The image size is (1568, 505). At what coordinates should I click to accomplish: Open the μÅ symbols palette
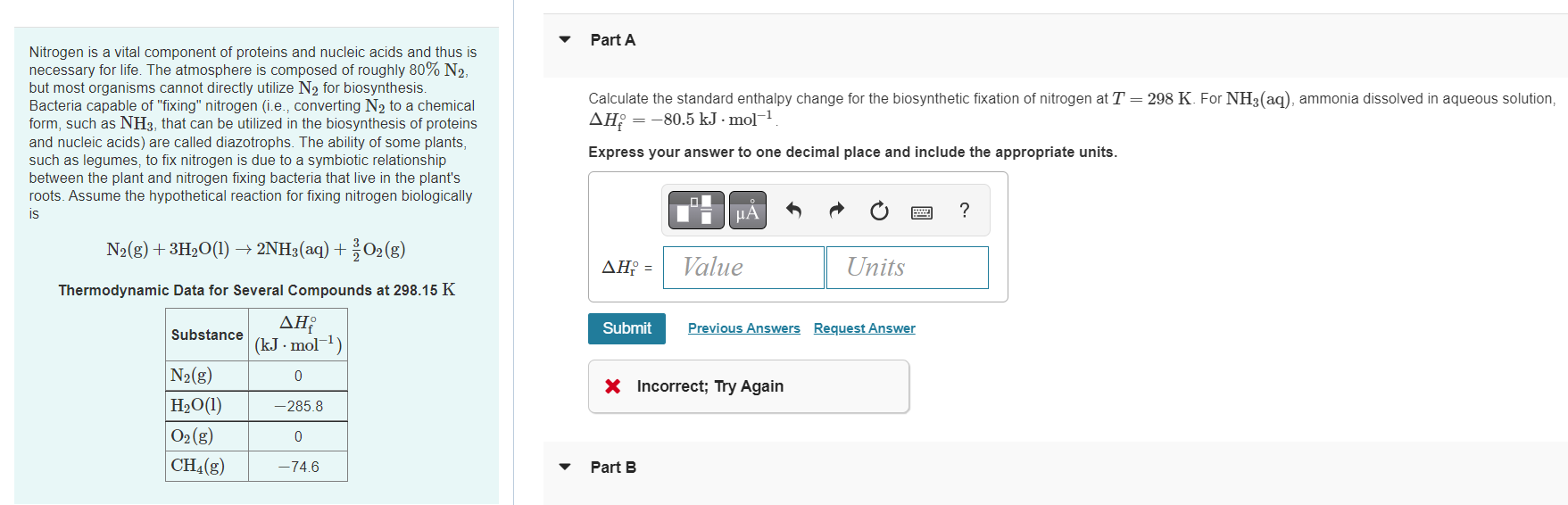coord(747,211)
